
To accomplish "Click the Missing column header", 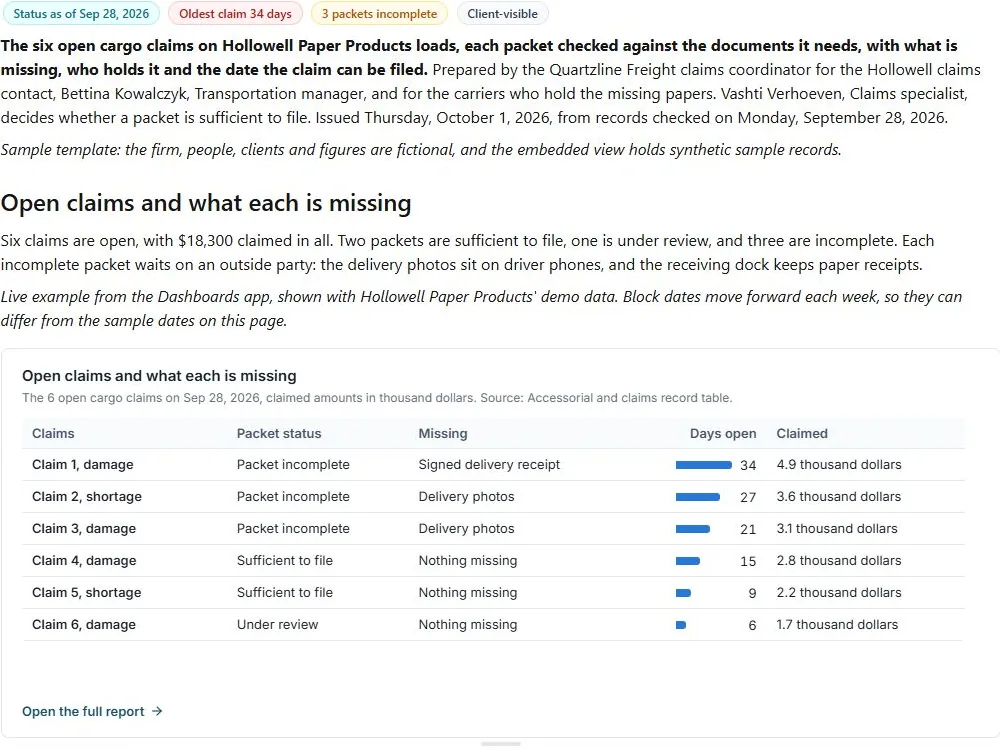I will pyautogui.click(x=443, y=434).
